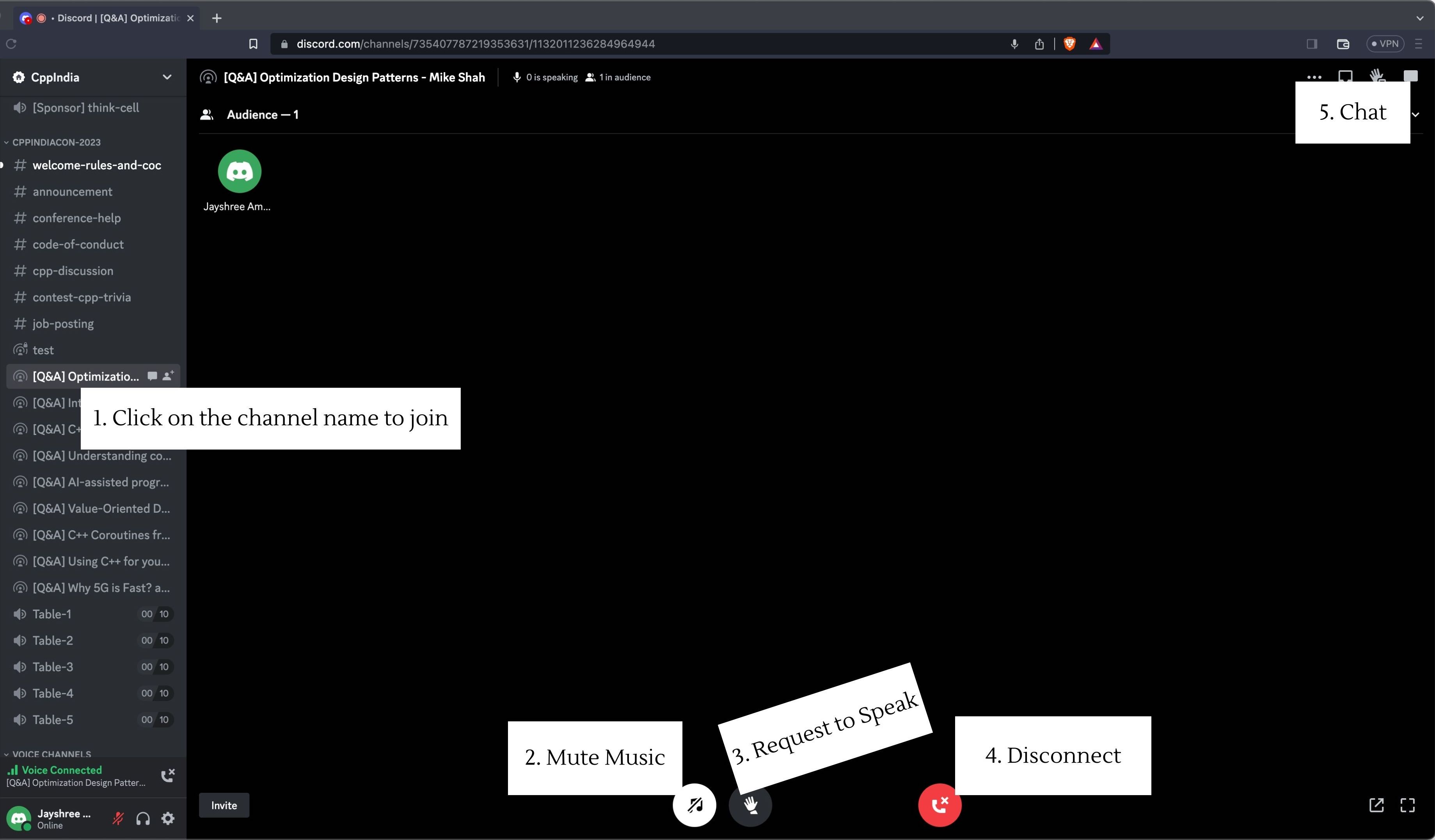Screen dimensions: 1435x840
Task: Toggle the VPN pill button
Action: [1385, 44]
